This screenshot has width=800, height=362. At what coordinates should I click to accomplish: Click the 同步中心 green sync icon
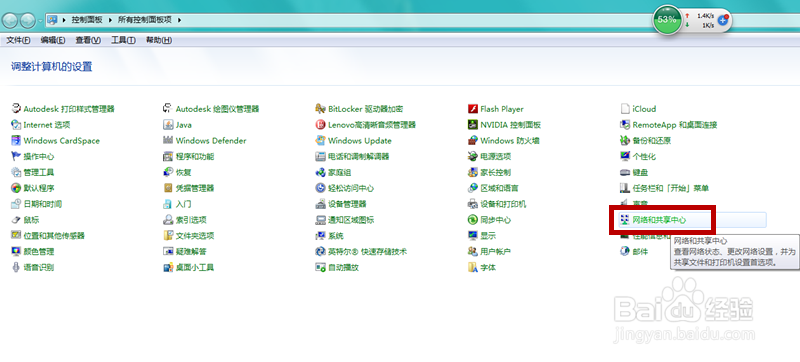coord(472,220)
